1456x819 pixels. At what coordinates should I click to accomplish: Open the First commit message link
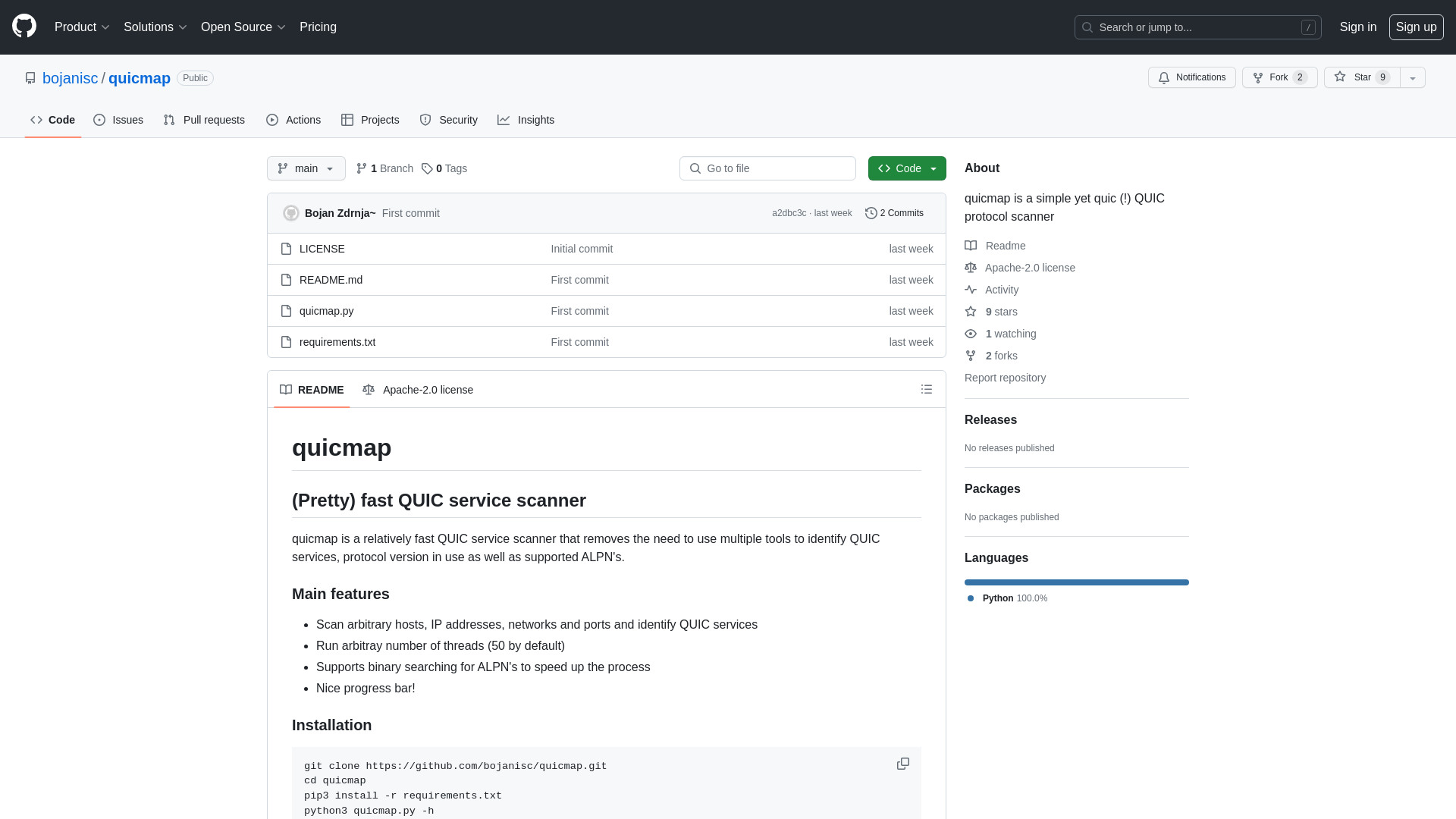[x=411, y=213]
